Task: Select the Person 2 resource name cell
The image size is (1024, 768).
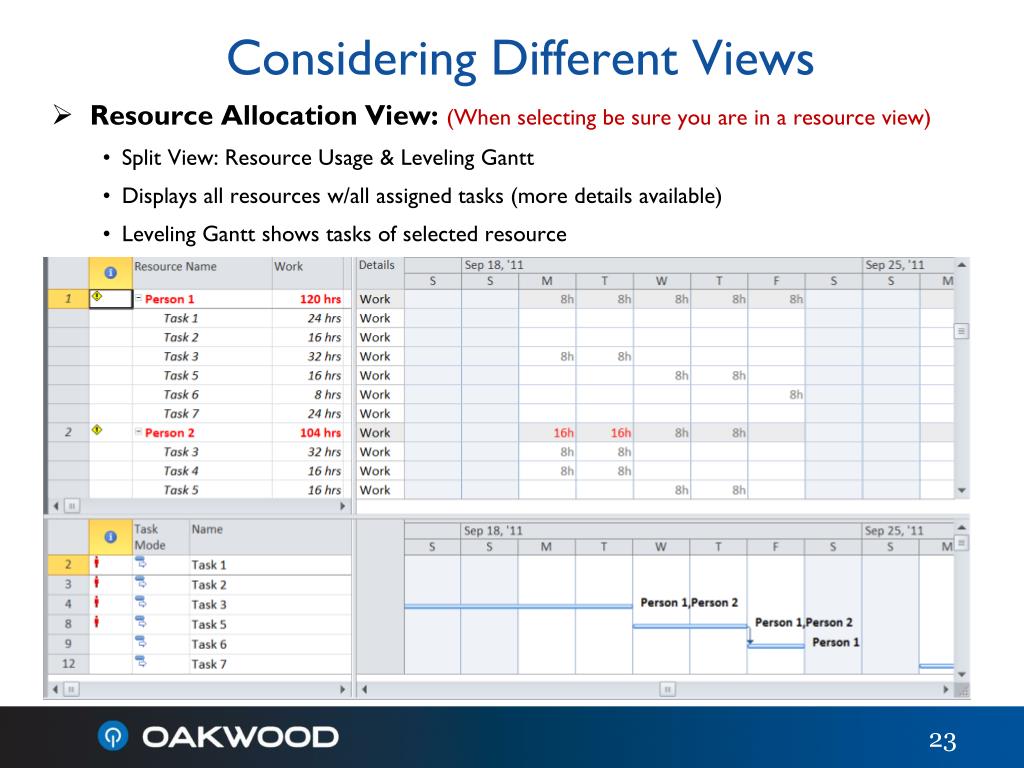Action: (202, 432)
